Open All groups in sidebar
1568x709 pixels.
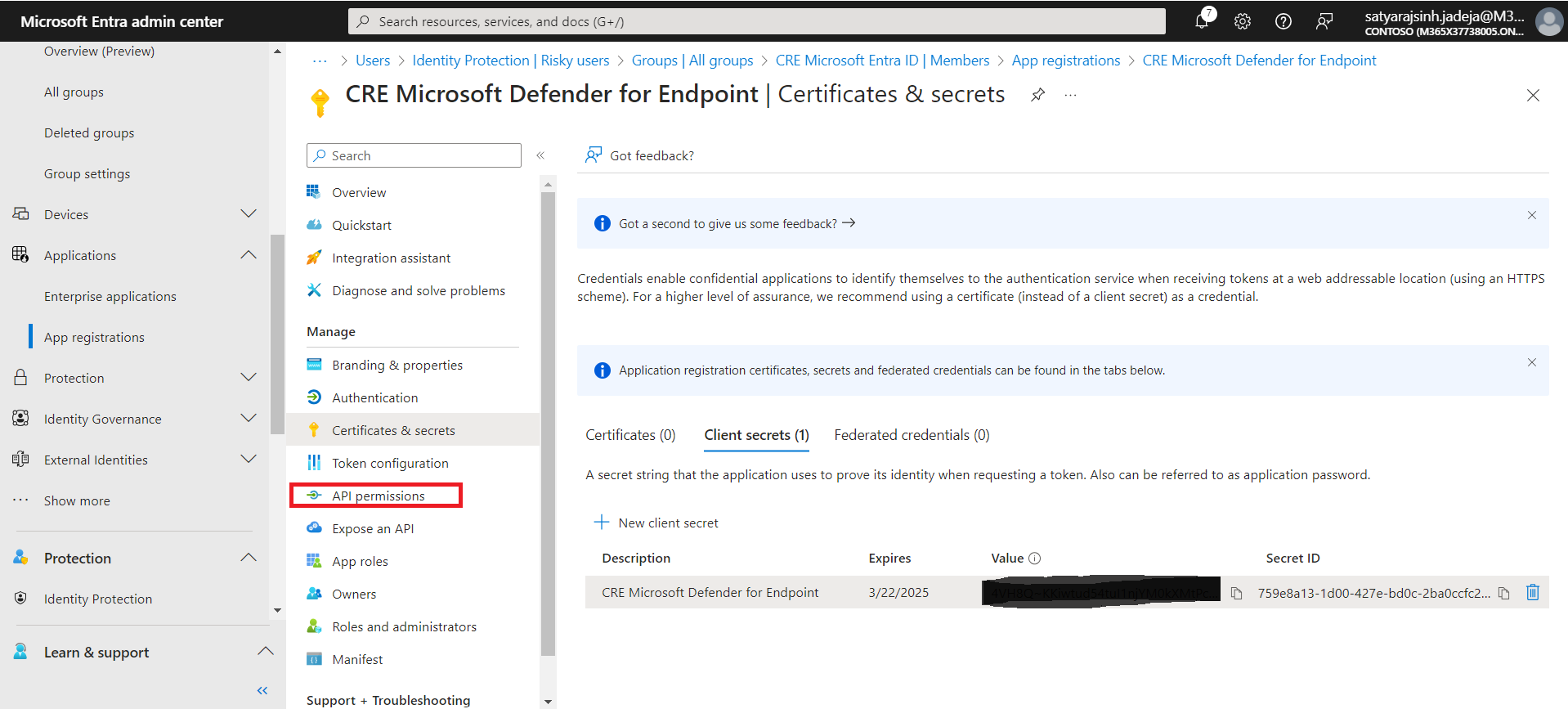[x=74, y=92]
